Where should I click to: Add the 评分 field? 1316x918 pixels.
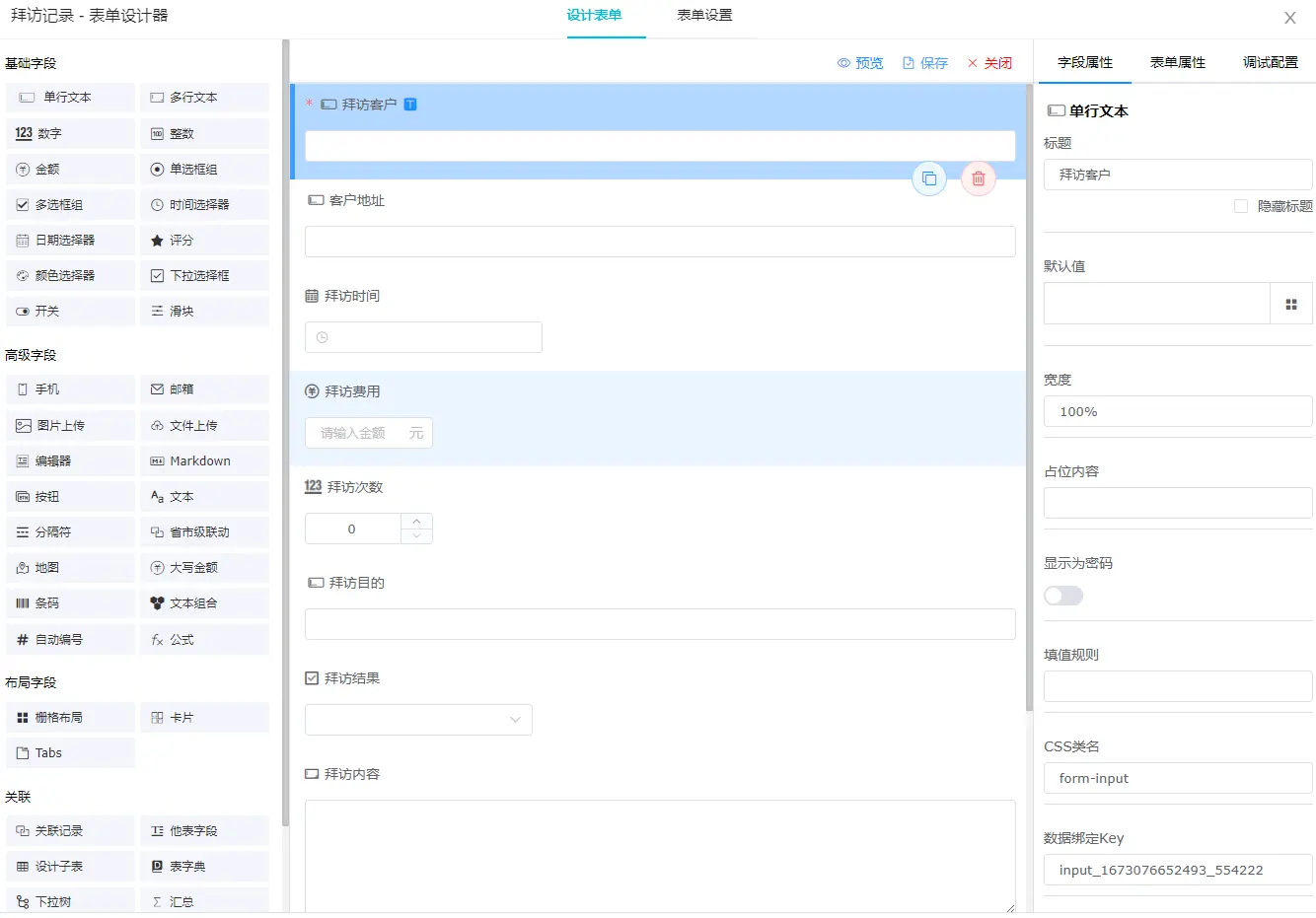[204, 240]
